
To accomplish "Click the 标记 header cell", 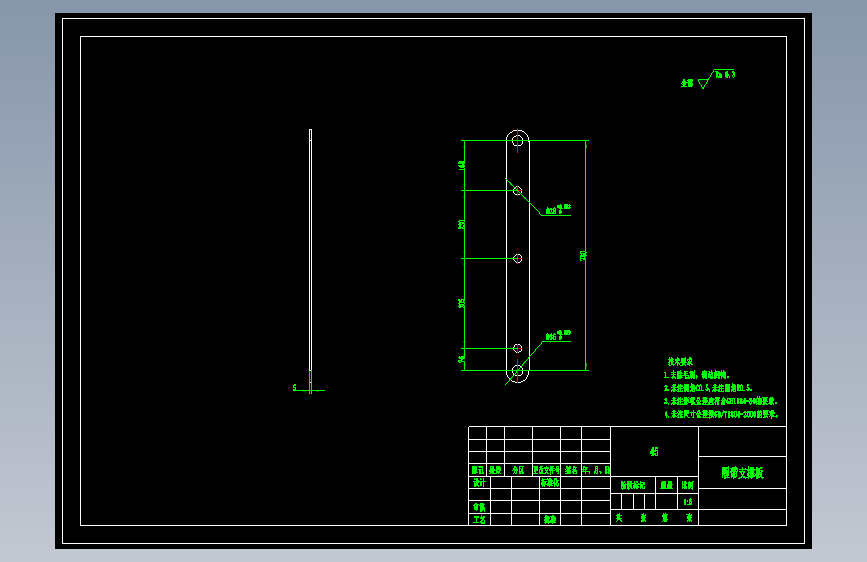I will (478, 470).
